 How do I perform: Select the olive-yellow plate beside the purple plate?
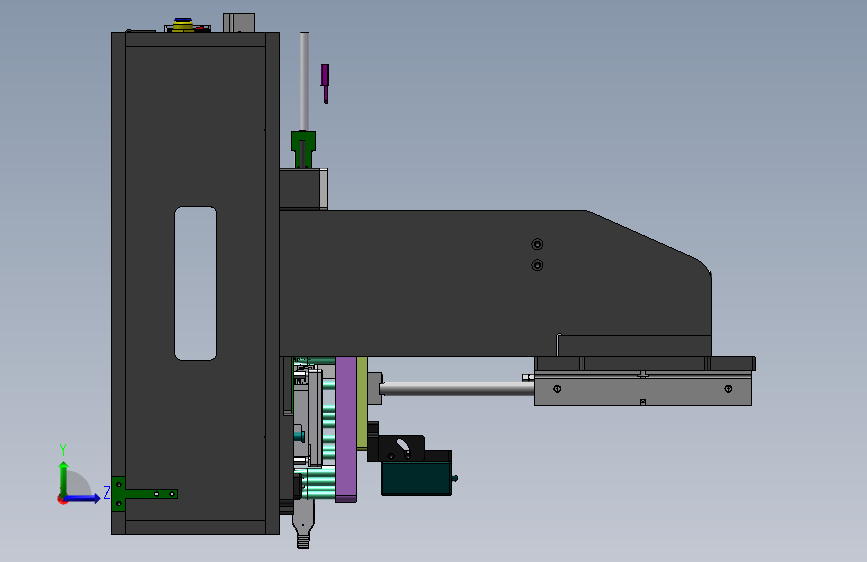(362, 403)
